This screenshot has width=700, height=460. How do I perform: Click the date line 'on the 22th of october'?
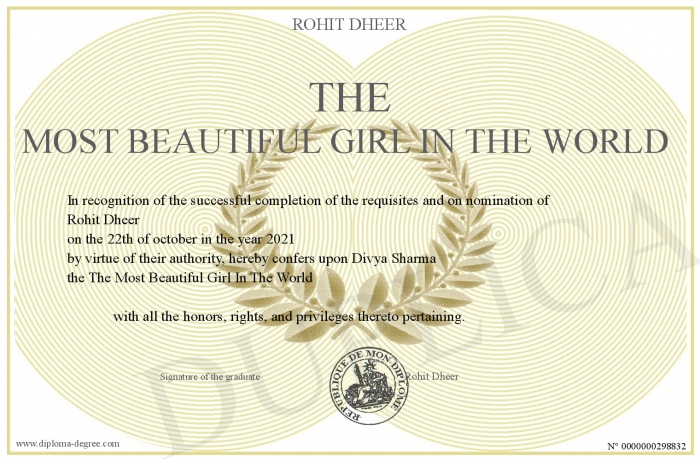181,239
